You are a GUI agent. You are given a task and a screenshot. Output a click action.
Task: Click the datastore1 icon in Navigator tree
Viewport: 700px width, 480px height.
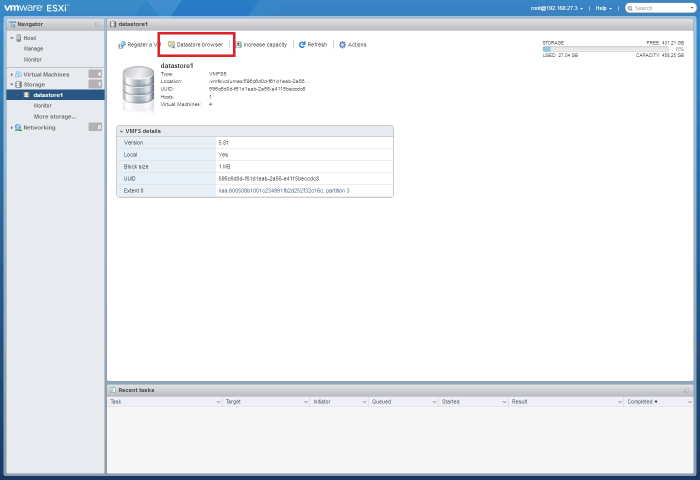pos(27,95)
